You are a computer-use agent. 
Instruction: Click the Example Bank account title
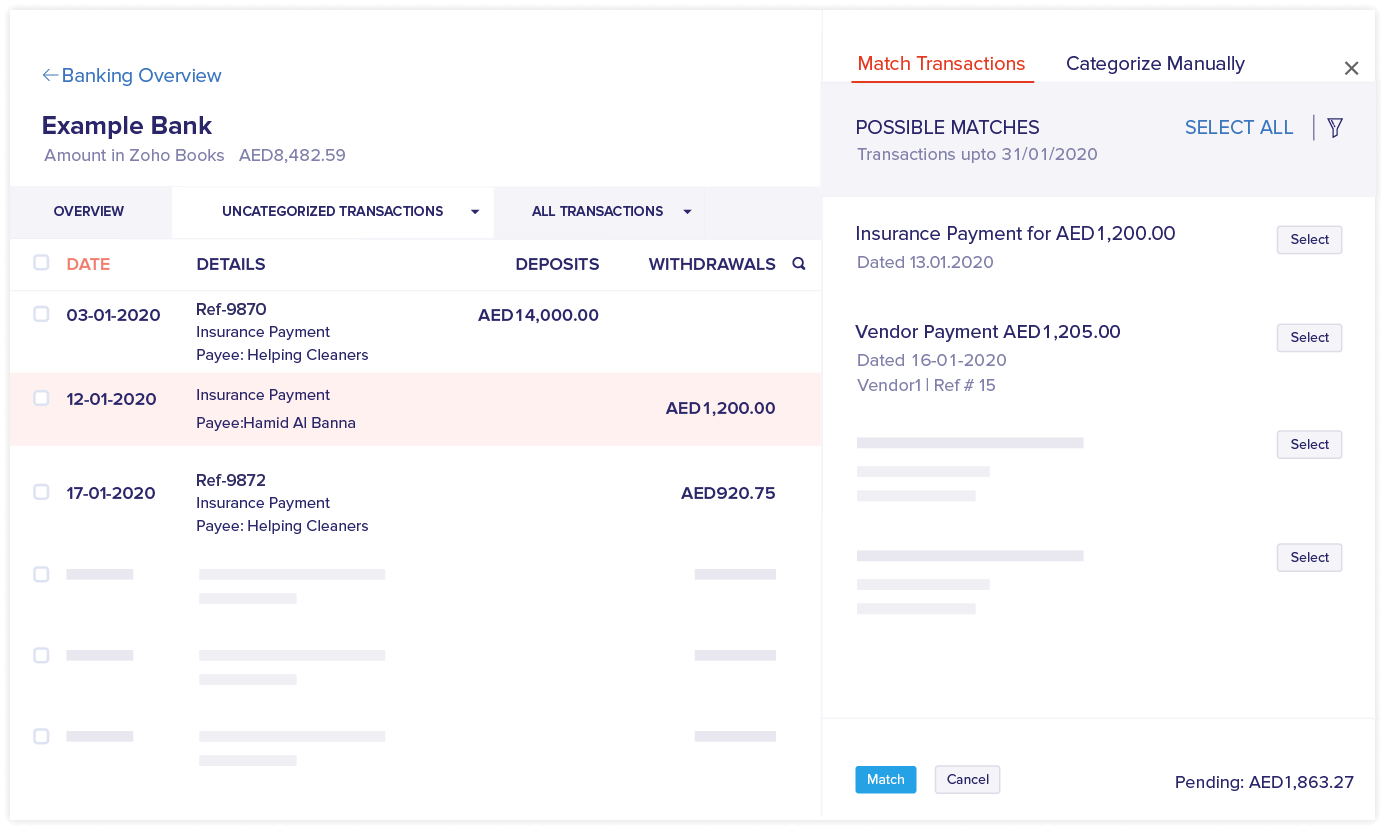click(127, 126)
